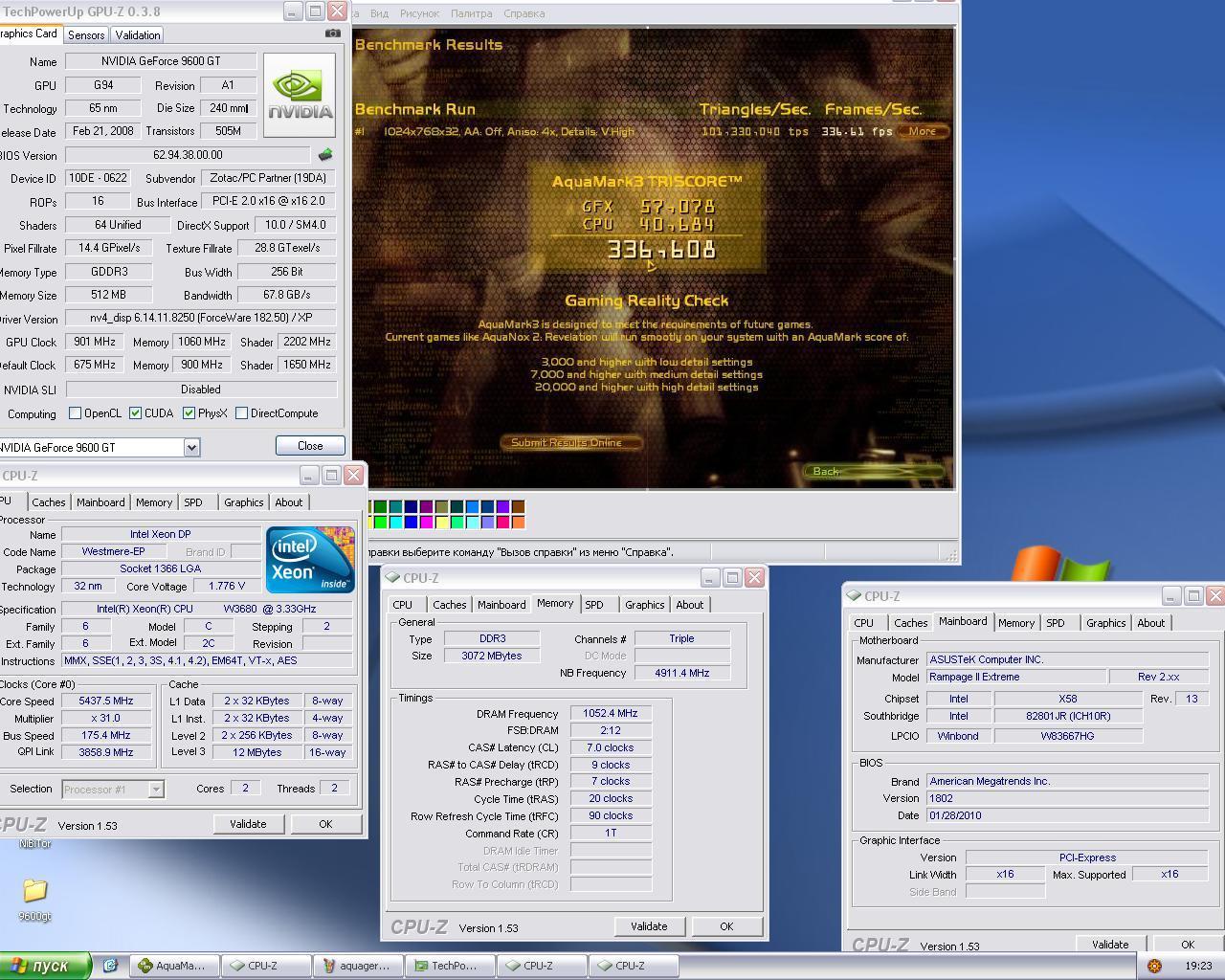Open SPD tab in CPU-Z Memory window
Screen dimensions: 1225x980
click(594, 605)
